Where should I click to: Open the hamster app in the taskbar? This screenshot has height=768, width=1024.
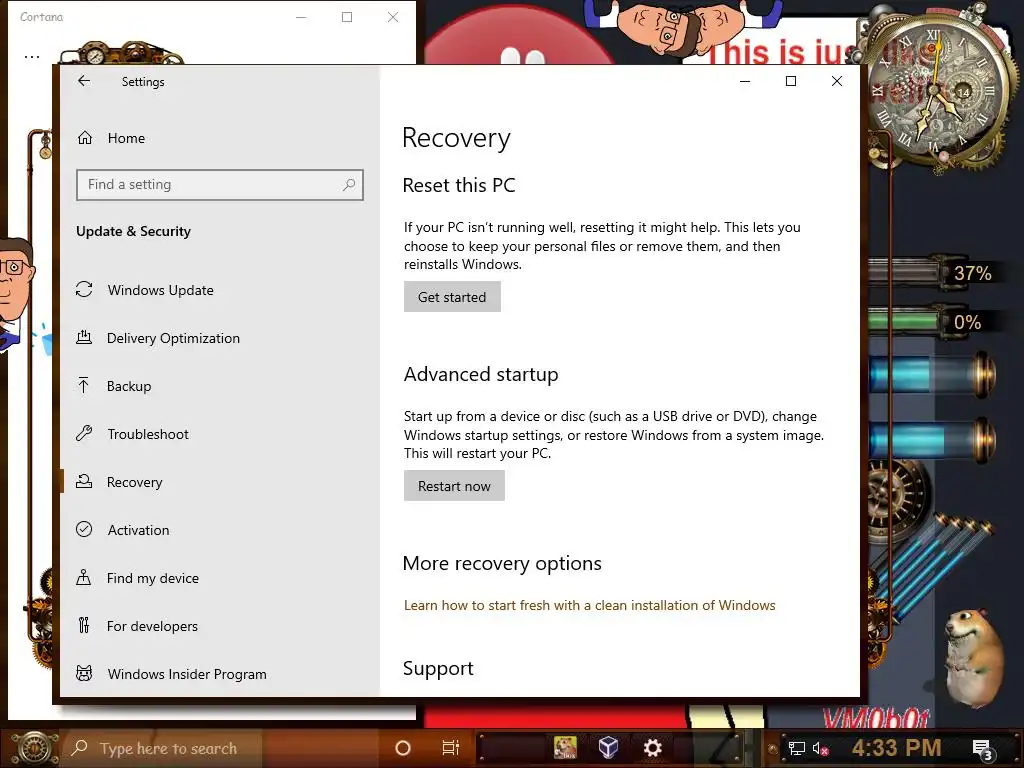tap(565, 748)
